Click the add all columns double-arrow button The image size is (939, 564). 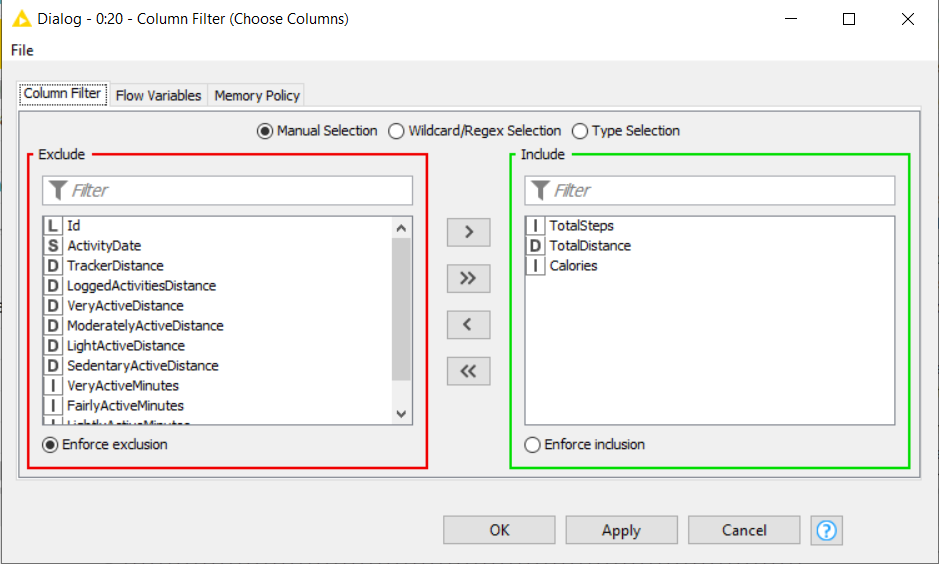click(x=468, y=278)
